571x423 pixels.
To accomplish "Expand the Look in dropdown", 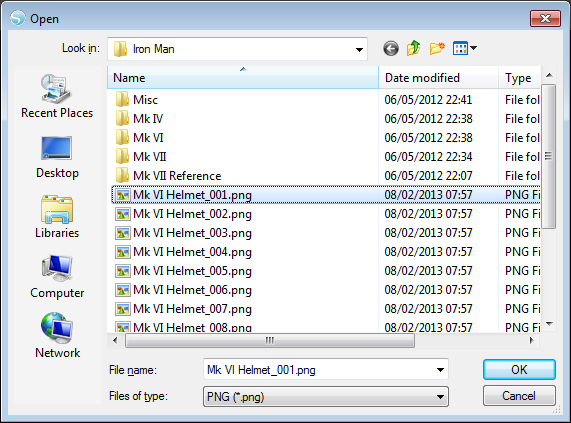I will click(x=359, y=49).
